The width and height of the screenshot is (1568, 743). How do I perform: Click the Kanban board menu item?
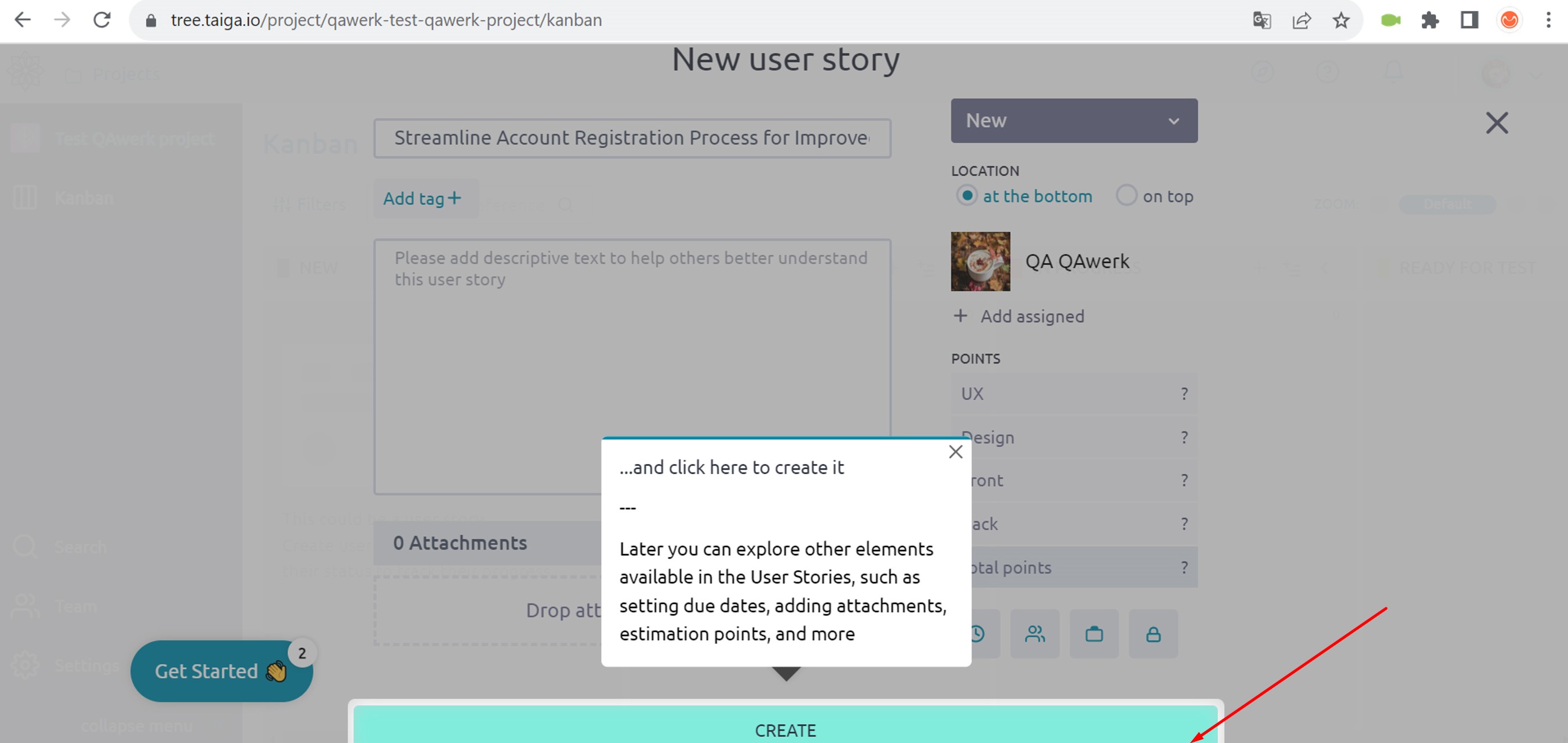click(84, 197)
